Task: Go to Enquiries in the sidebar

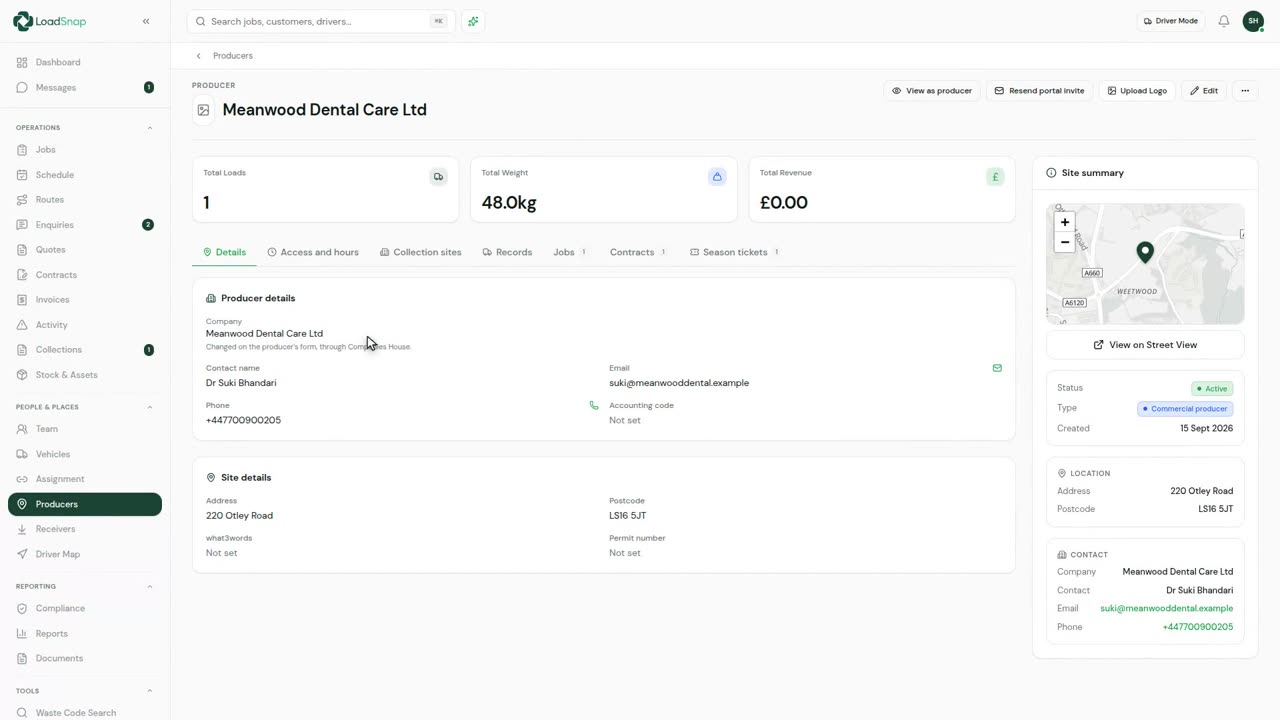Action: click(85, 225)
